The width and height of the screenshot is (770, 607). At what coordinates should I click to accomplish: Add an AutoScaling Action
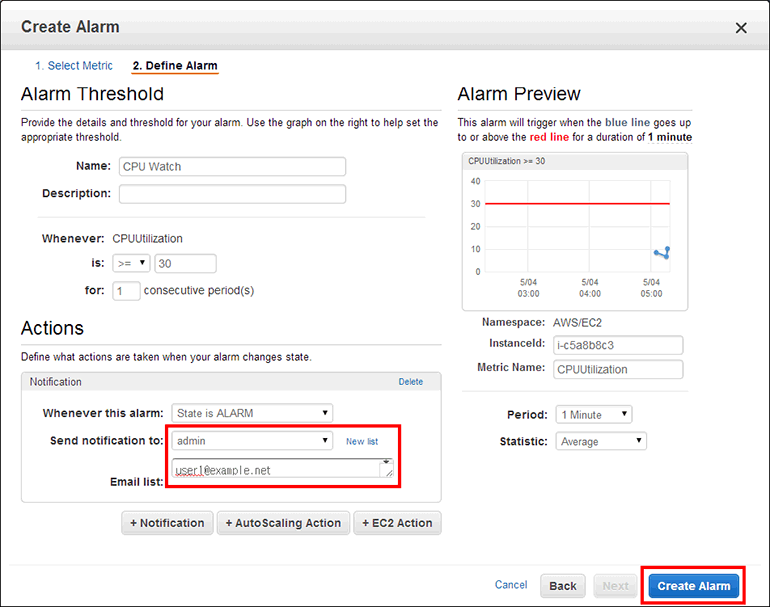point(283,523)
